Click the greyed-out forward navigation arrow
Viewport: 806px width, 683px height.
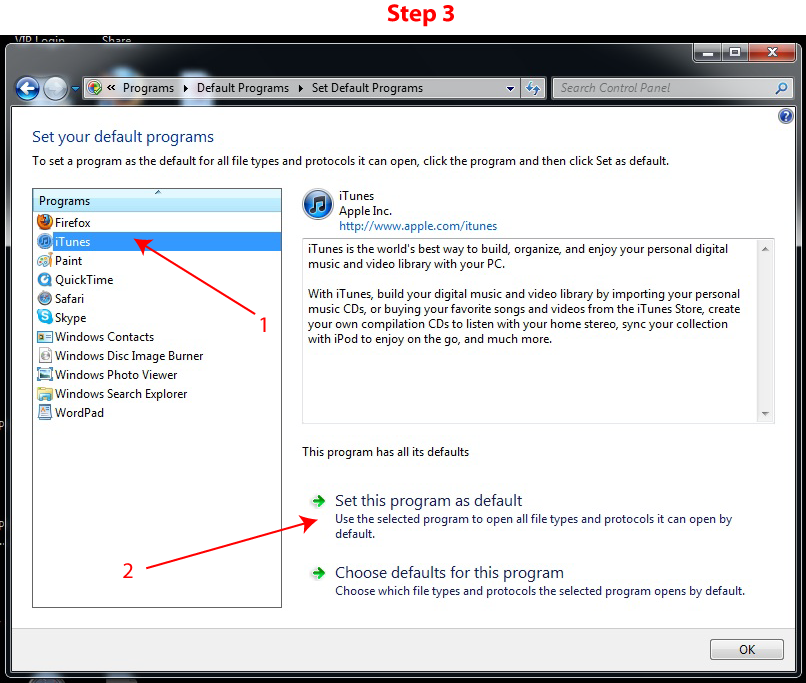55,88
